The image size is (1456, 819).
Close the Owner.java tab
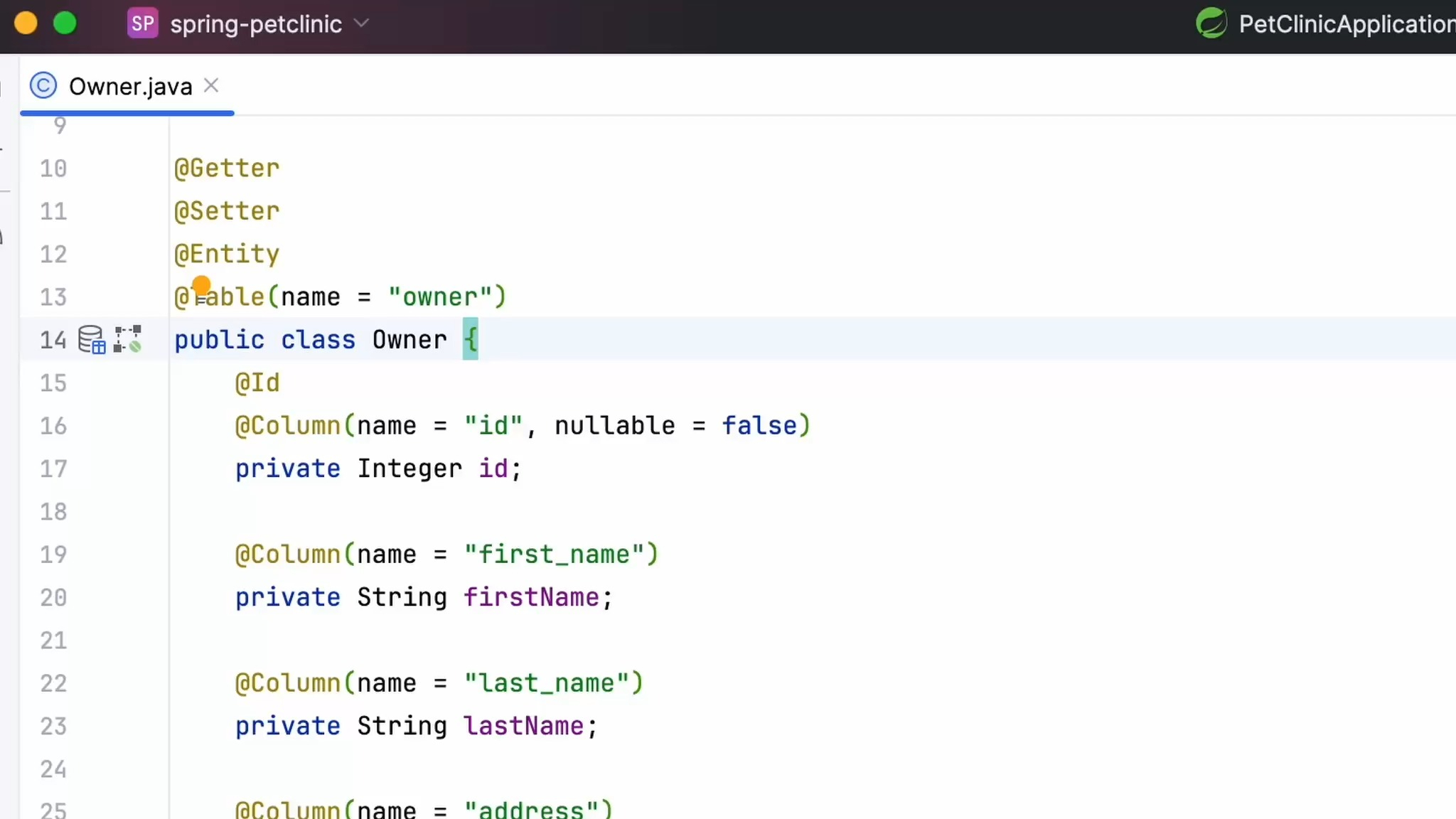pyautogui.click(x=211, y=86)
